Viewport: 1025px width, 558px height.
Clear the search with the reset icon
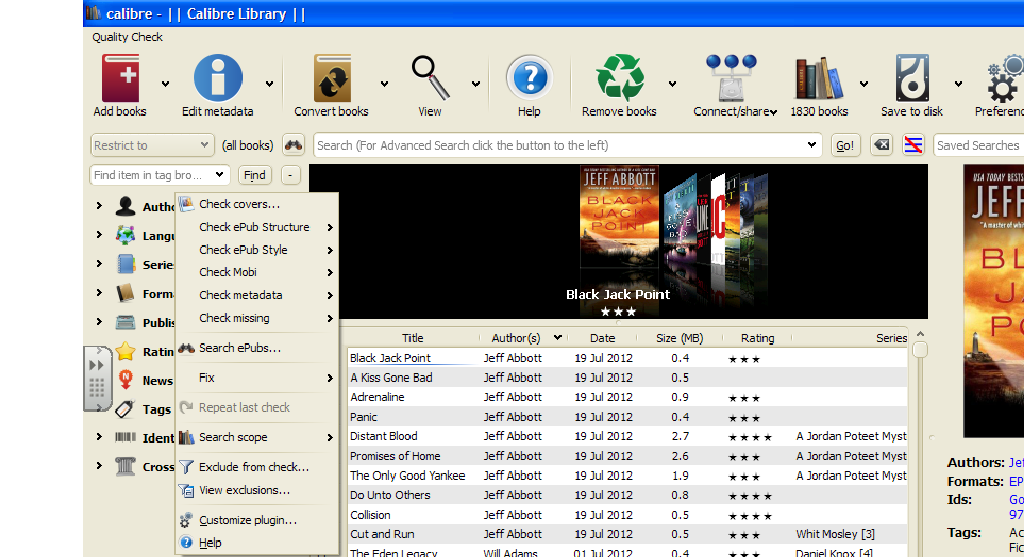click(882, 145)
